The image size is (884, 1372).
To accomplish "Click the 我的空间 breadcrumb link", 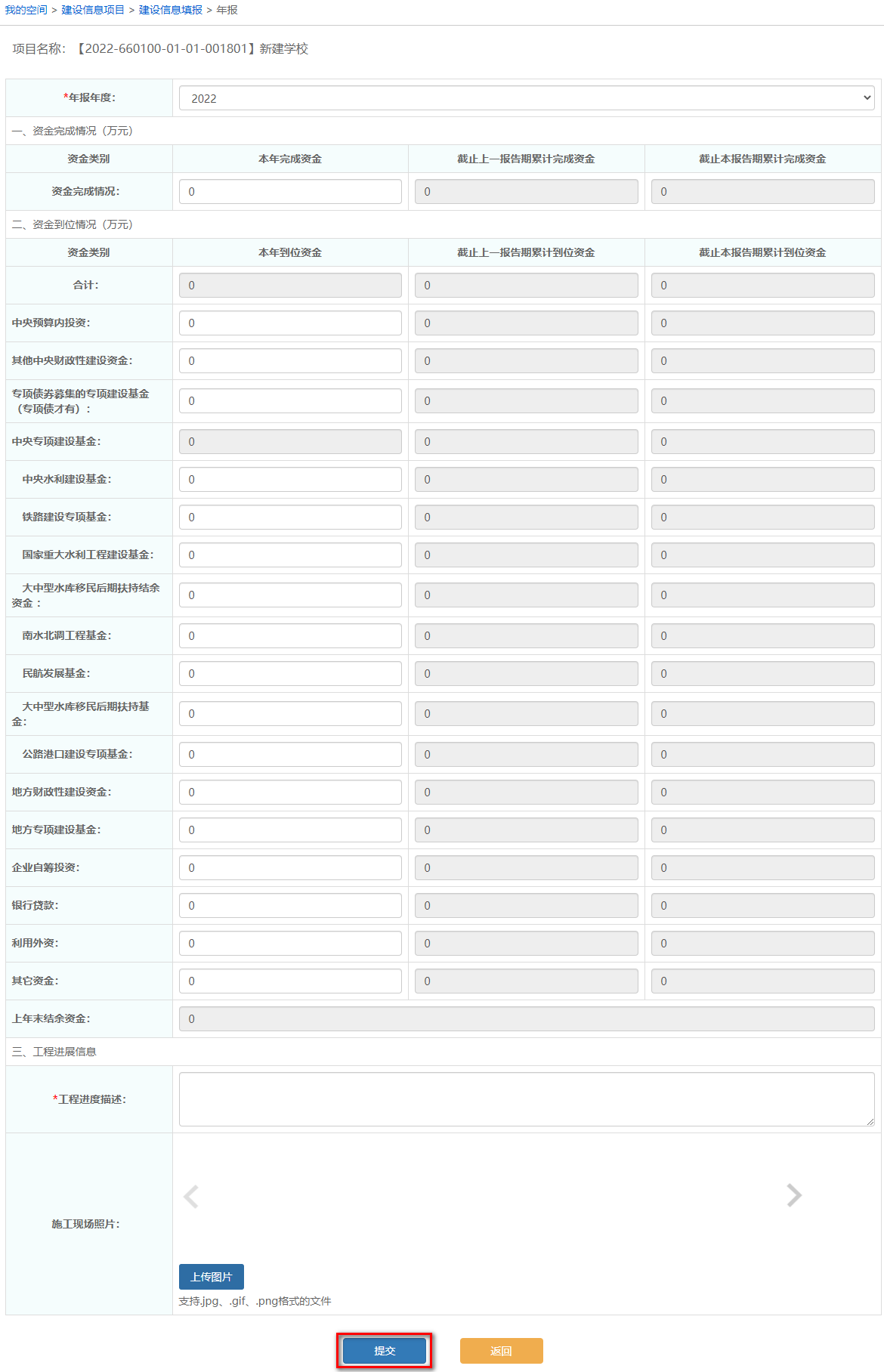I will click(x=26, y=10).
